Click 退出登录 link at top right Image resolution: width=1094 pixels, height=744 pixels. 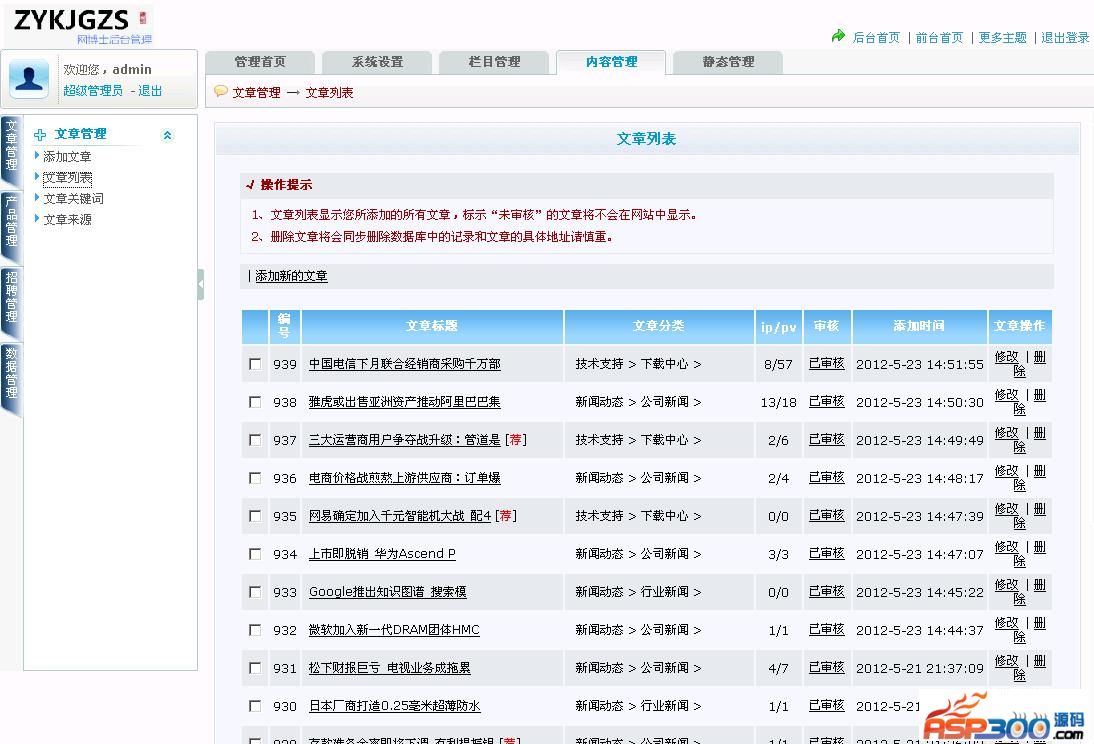pyautogui.click(x=1065, y=37)
